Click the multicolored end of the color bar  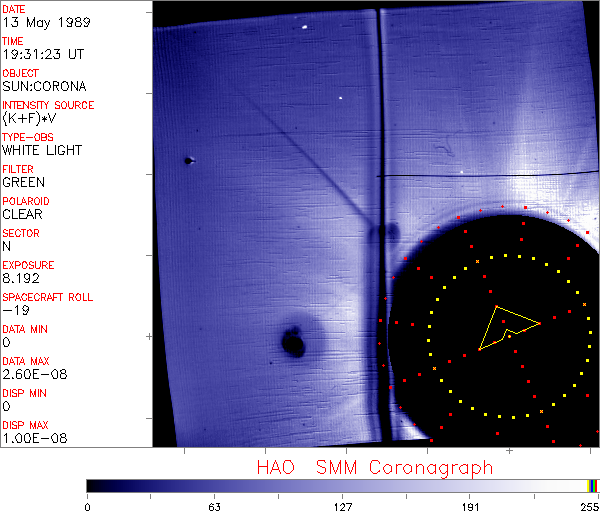[594, 485]
